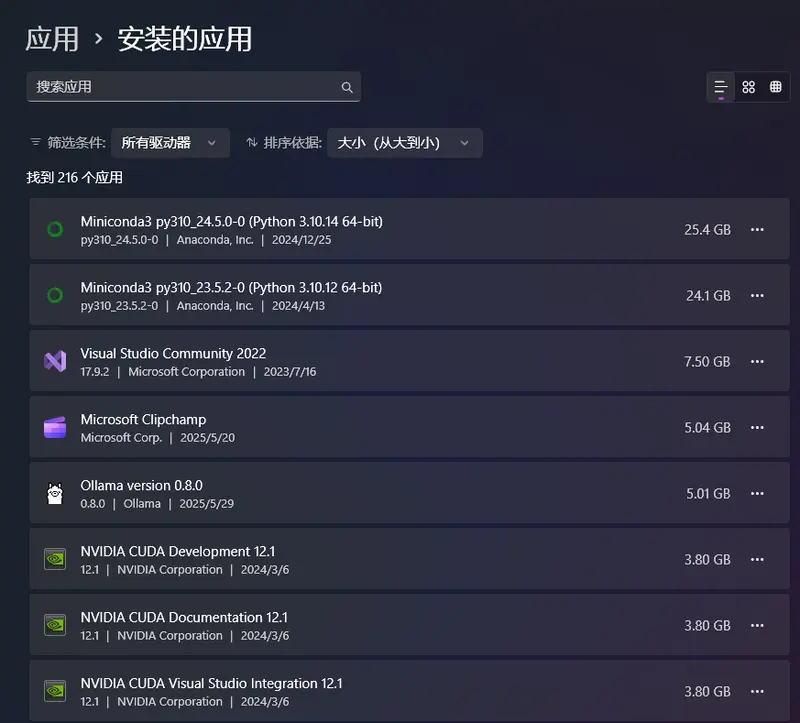Open more options for Ollama version 0.8.0
The width and height of the screenshot is (800, 723).
pyautogui.click(x=757, y=493)
